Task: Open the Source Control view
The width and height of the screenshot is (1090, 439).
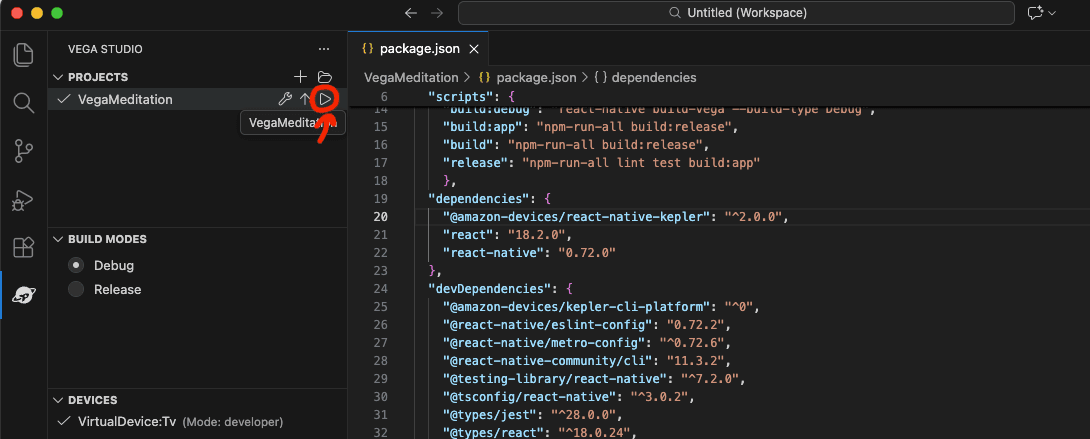Action: [23, 151]
